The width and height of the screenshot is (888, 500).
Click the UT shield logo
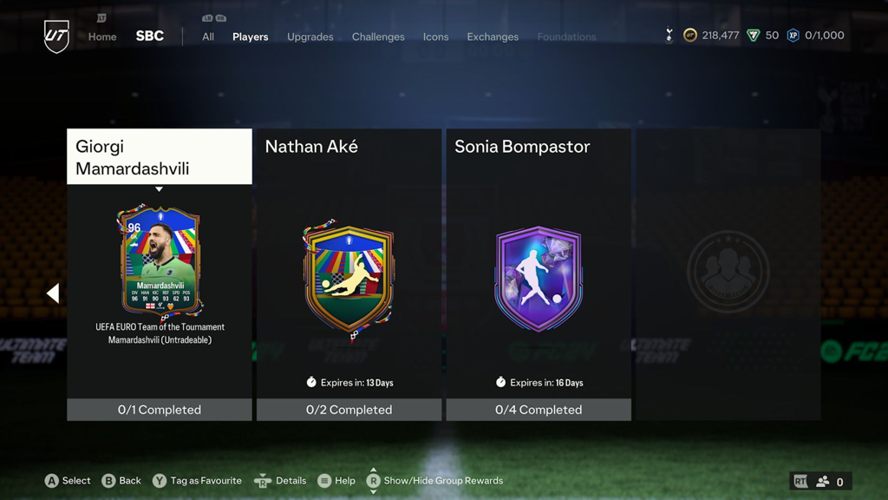click(x=57, y=36)
